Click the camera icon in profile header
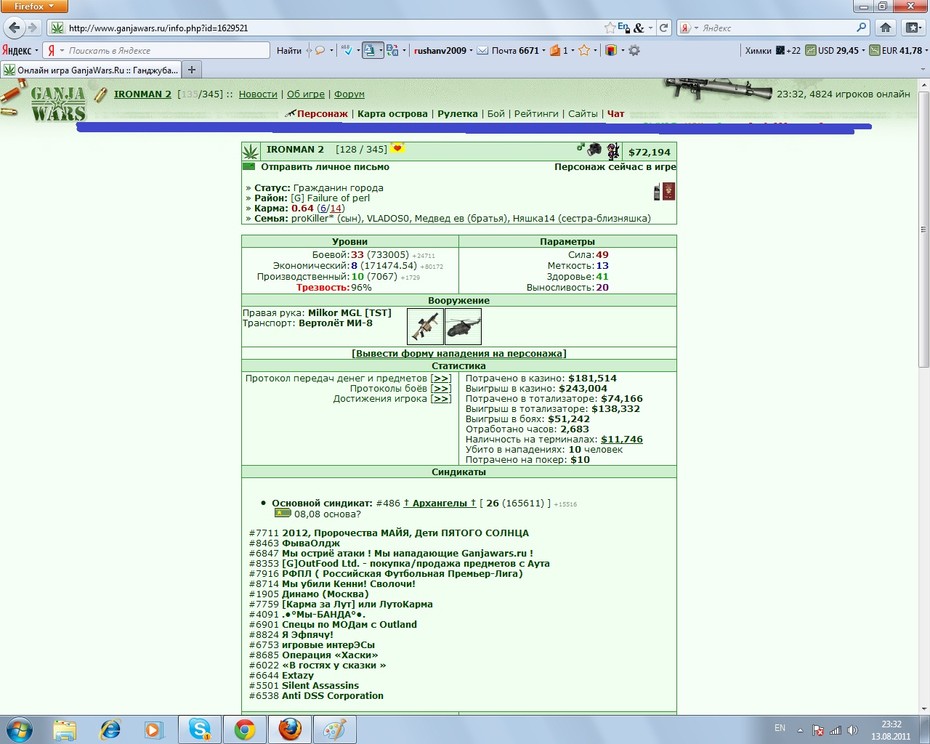This screenshot has width=930, height=744. pos(594,150)
